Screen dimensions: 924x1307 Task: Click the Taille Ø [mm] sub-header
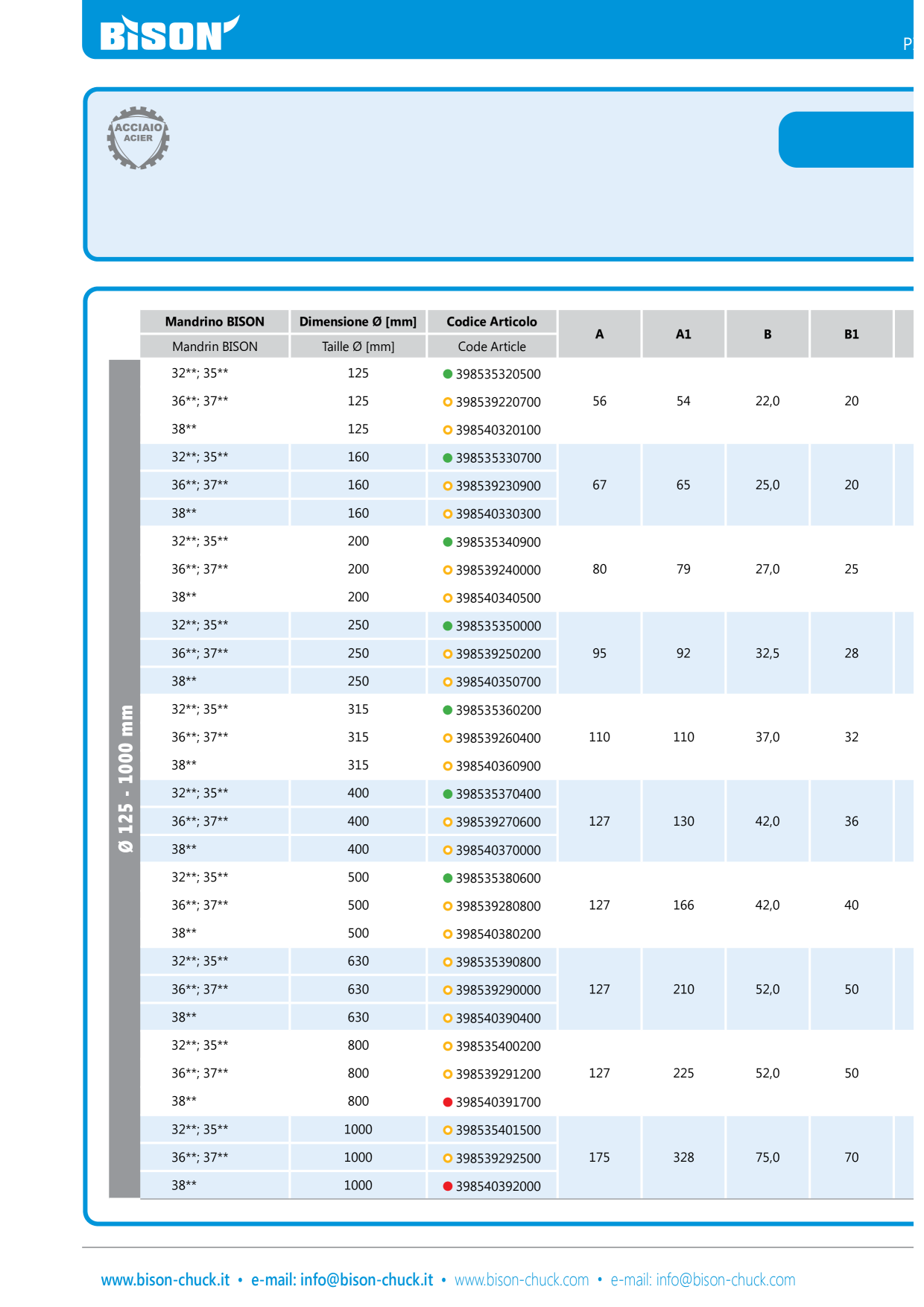[x=358, y=346]
